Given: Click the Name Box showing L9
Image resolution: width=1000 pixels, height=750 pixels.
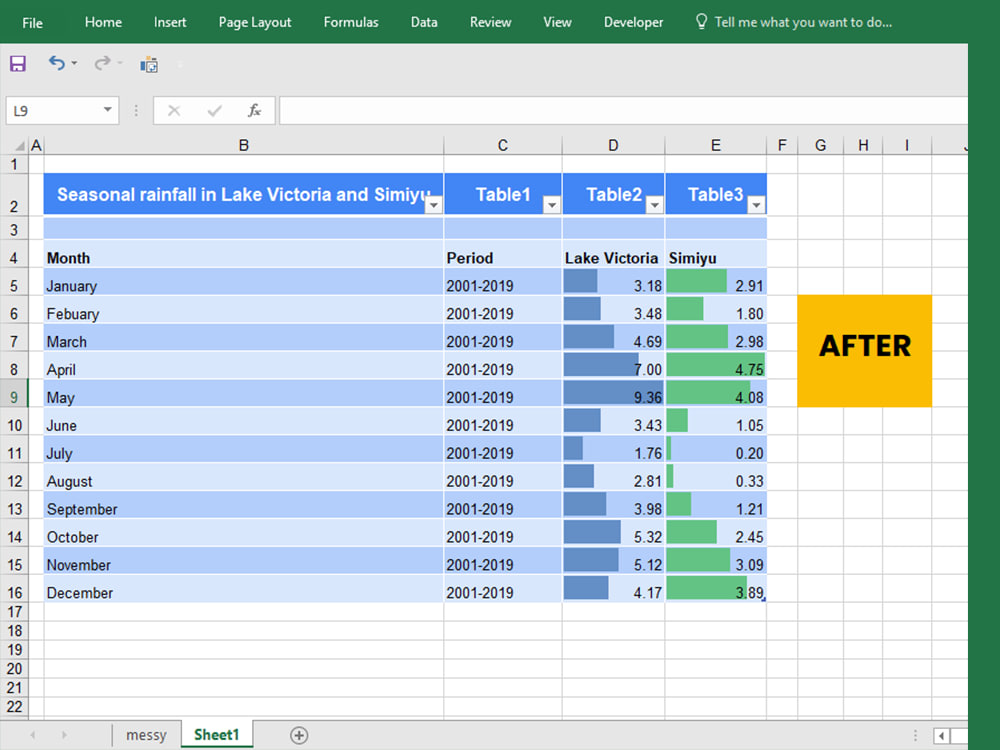Looking at the screenshot, I should (62, 110).
